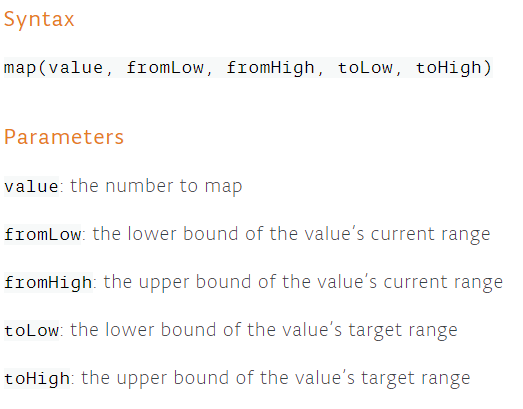Click the Parameters heading
The width and height of the screenshot is (523, 409).
coord(64,137)
